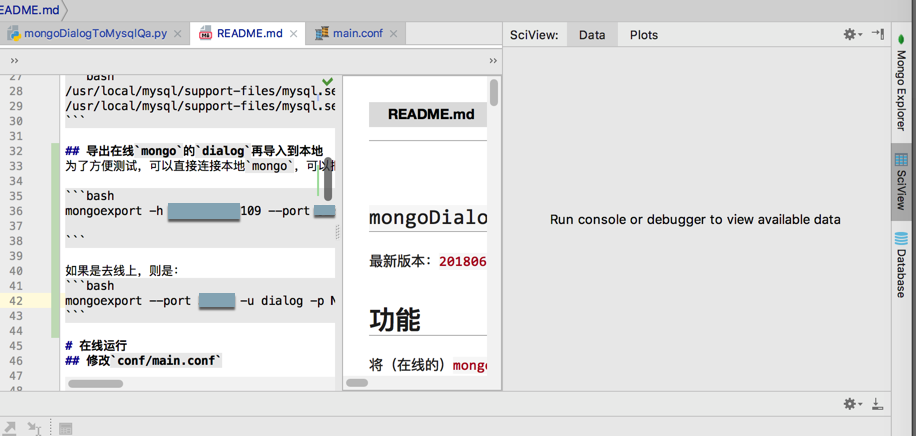Click the 'mongoexport --port' line in editor
This screenshot has width=916, height=436.
pos(200,301)
